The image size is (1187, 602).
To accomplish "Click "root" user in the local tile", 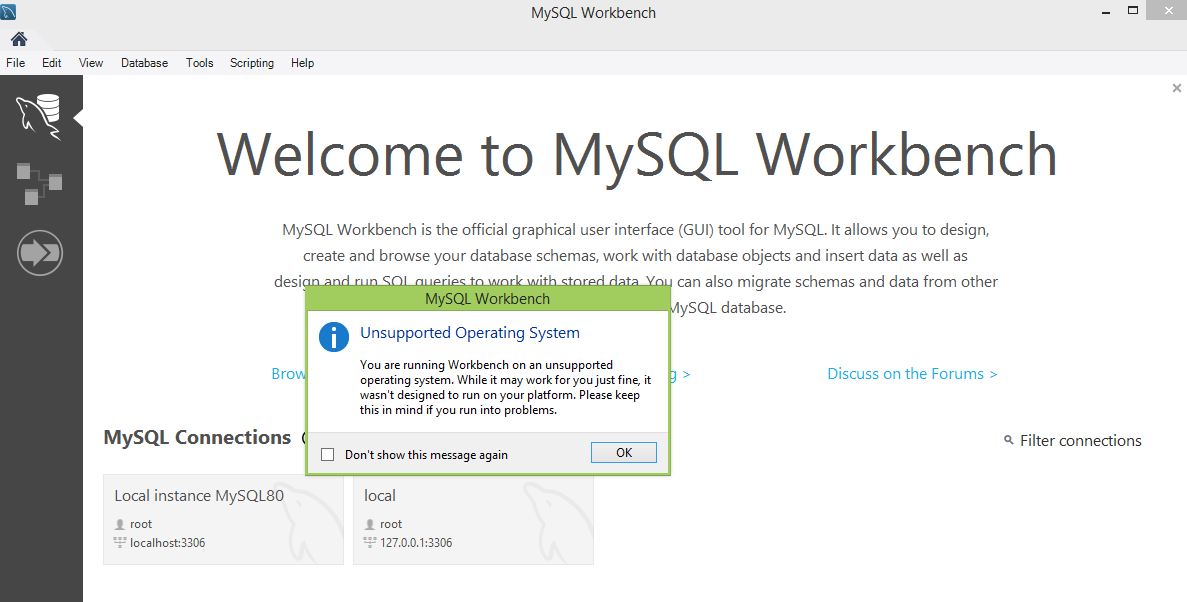I will click(x=391, y=524).
